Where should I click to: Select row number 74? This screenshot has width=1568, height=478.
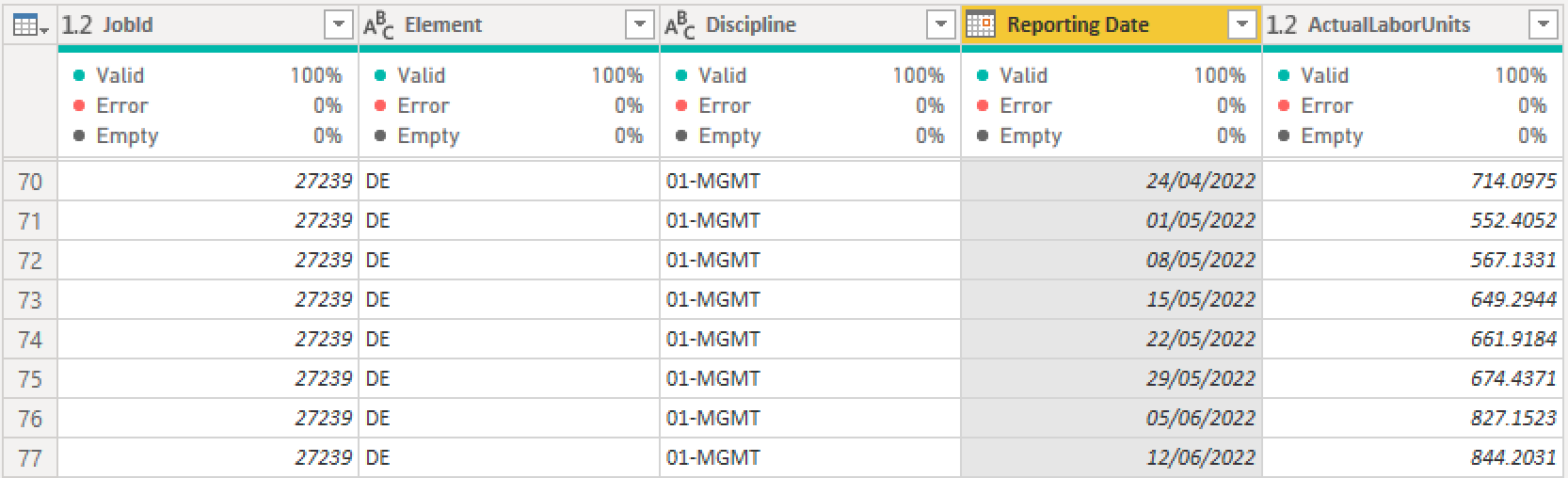[30, 339]
